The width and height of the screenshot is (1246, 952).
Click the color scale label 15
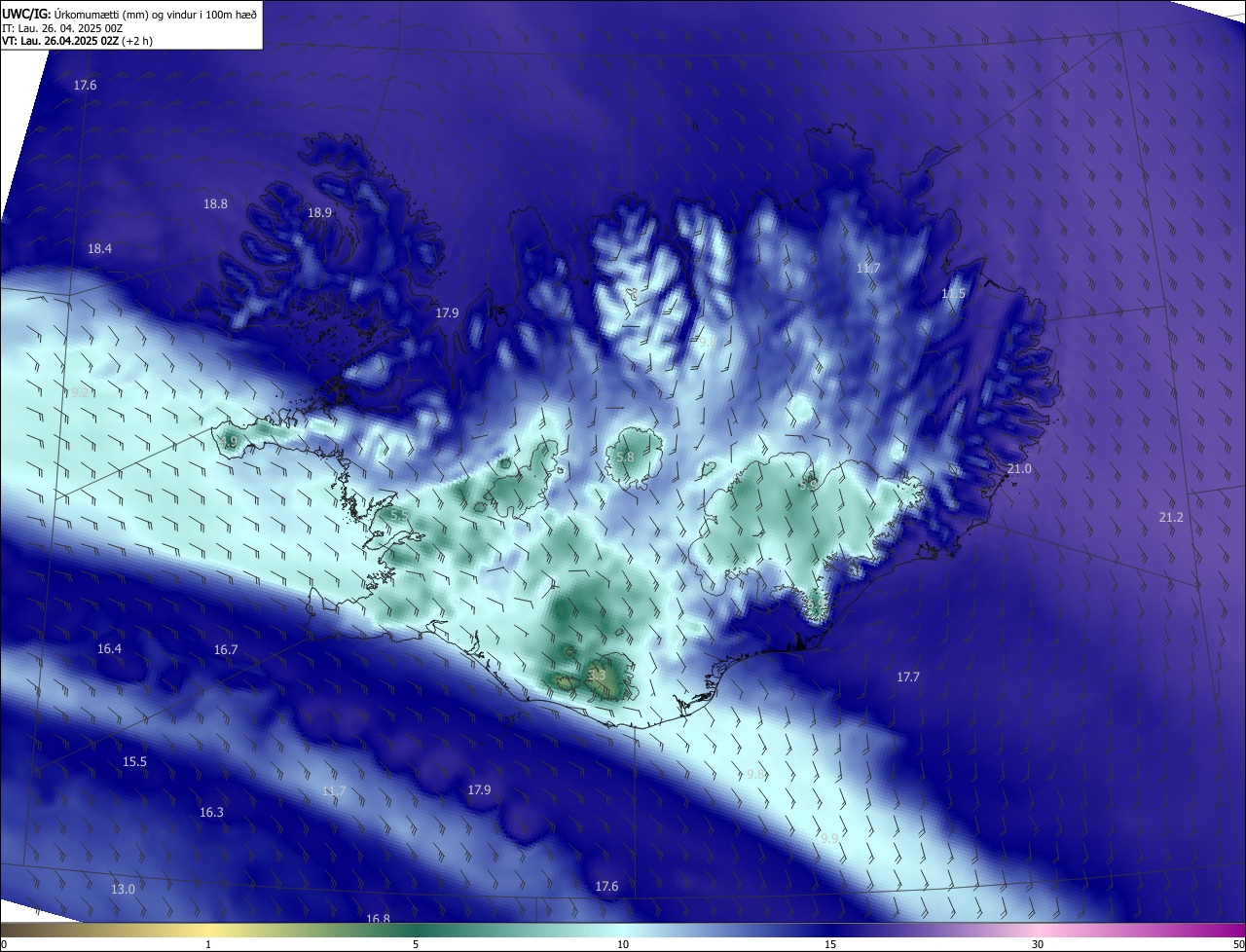coord(830,944)
